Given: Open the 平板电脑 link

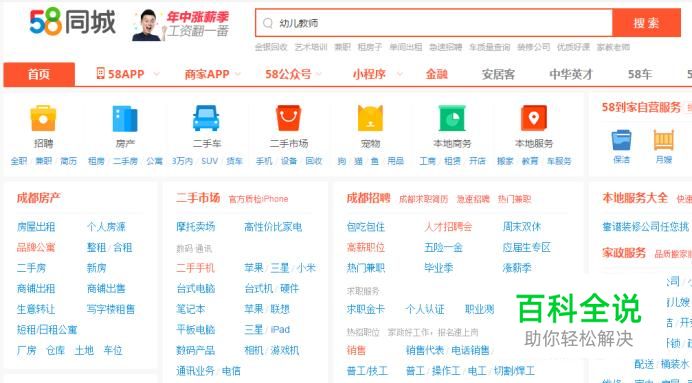Looking at the screenshot, I should [x=196, y=330].
